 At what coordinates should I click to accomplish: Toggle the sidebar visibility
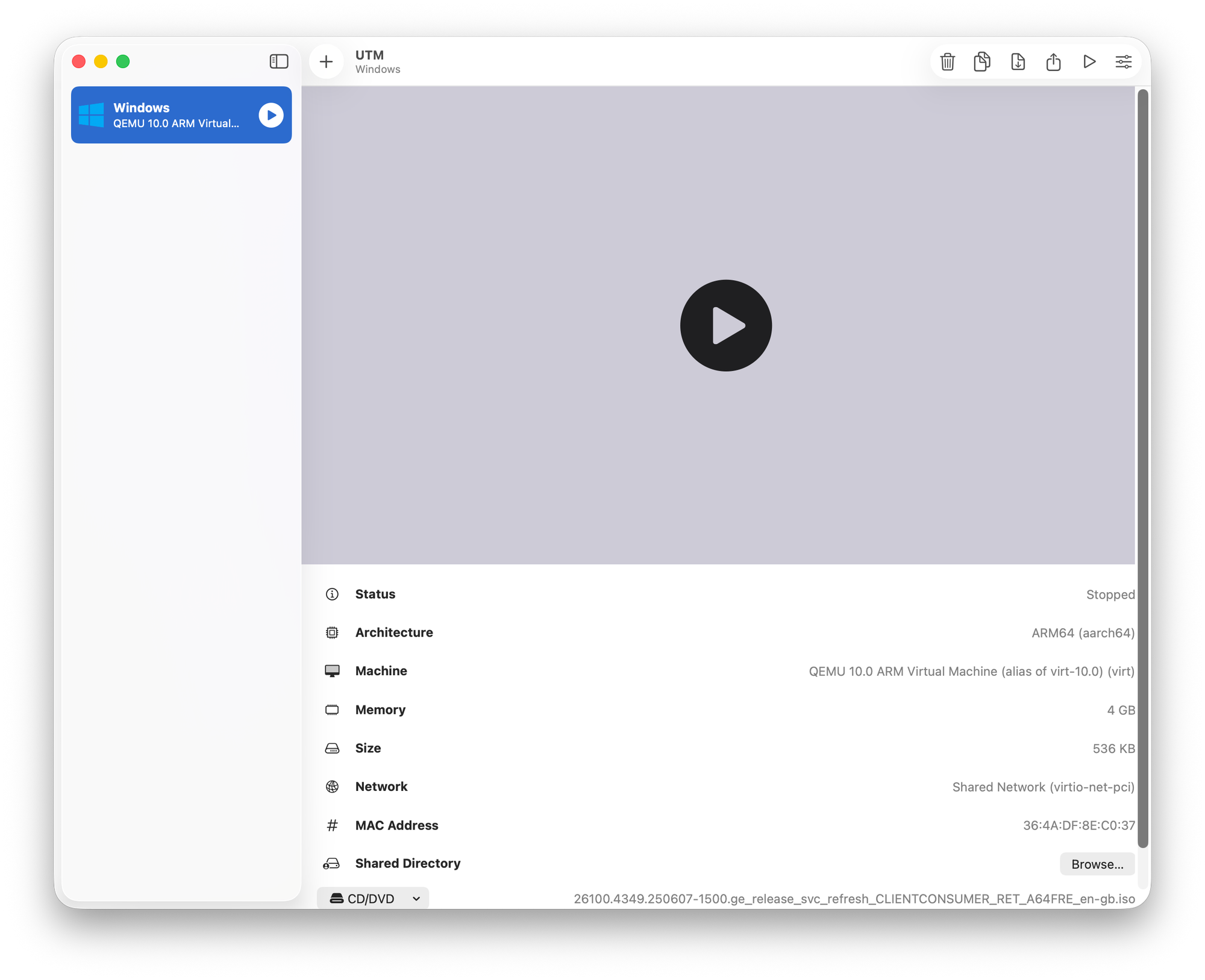pyautogui.click(x=278, y=61)
